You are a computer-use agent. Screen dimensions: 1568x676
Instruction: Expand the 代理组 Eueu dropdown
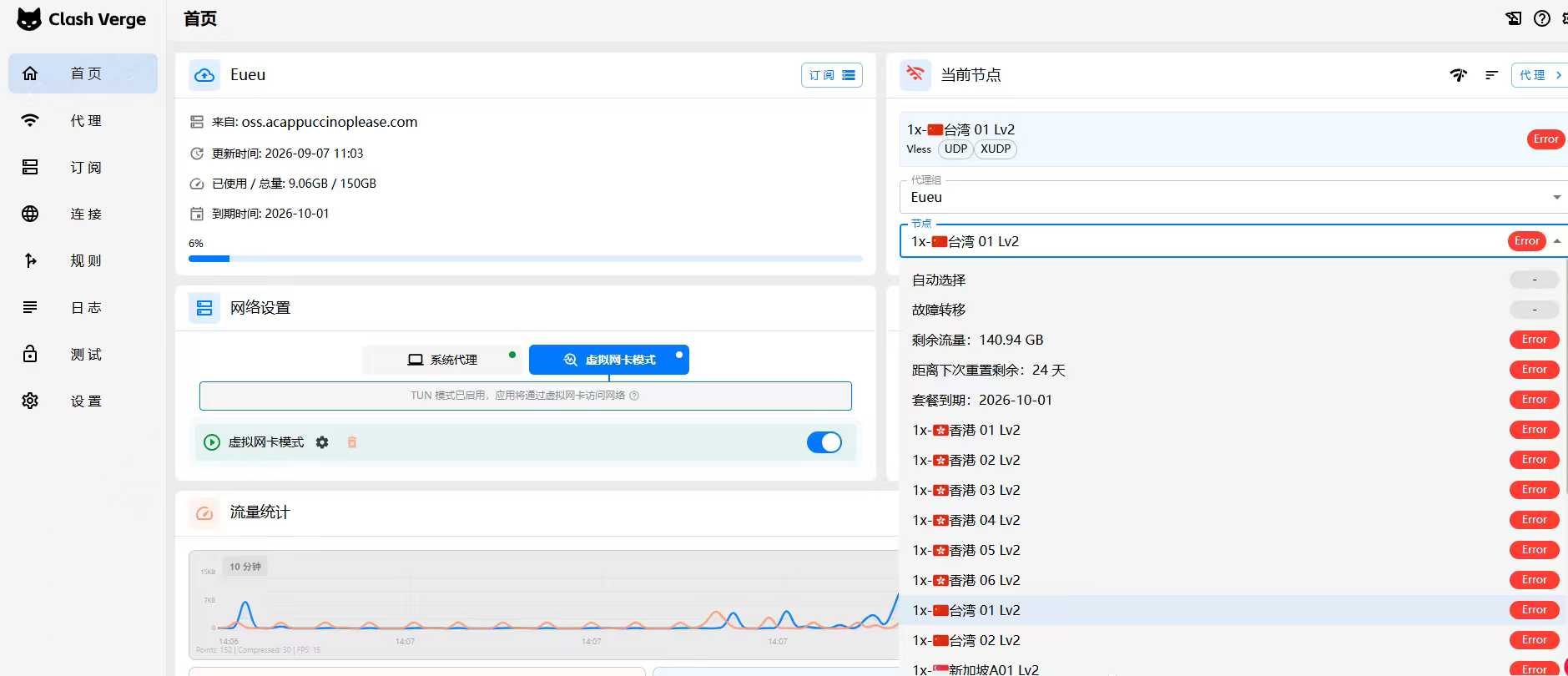1233,198
